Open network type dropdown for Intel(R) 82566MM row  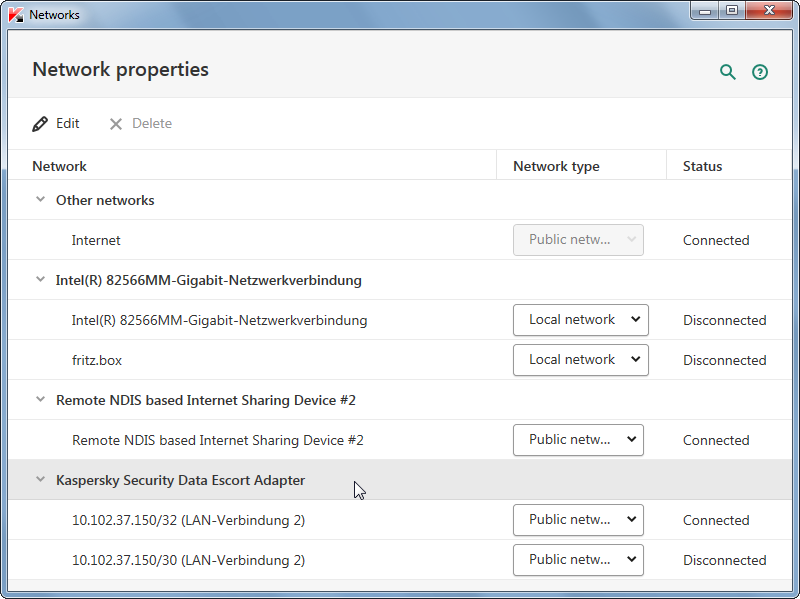[581, 320]
